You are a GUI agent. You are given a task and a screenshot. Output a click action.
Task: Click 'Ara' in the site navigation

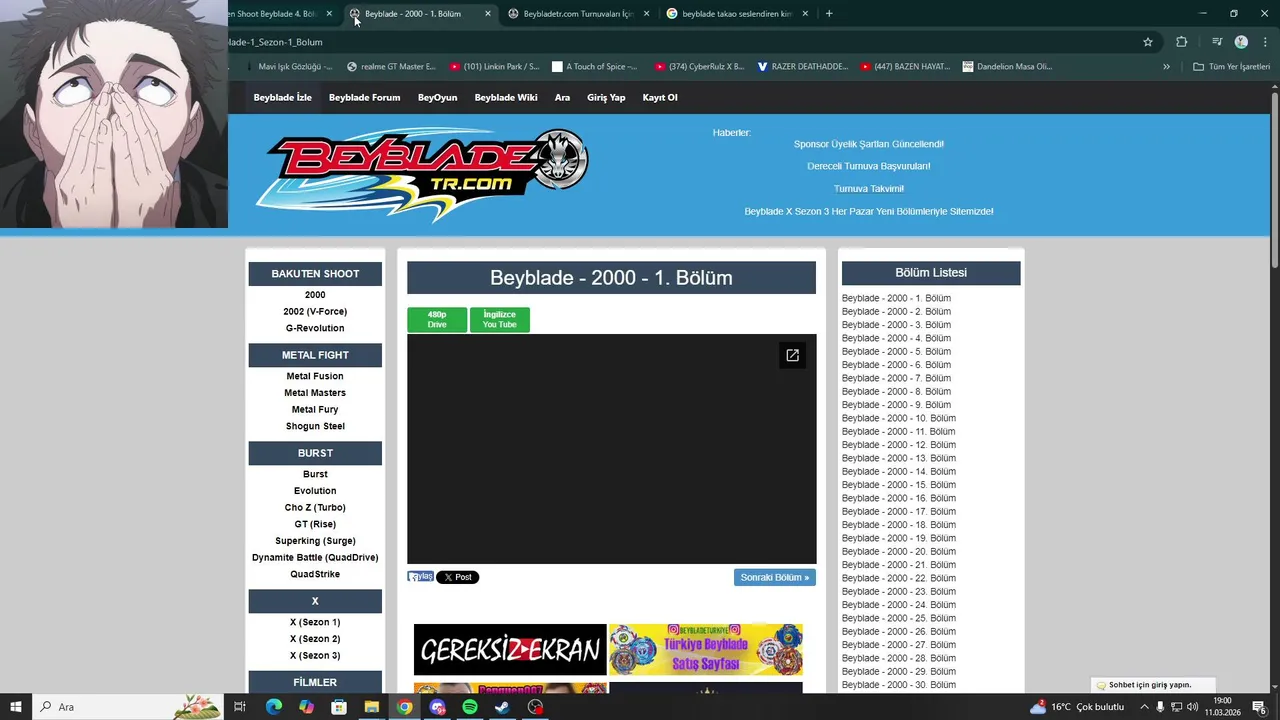[x=562, y=98]
